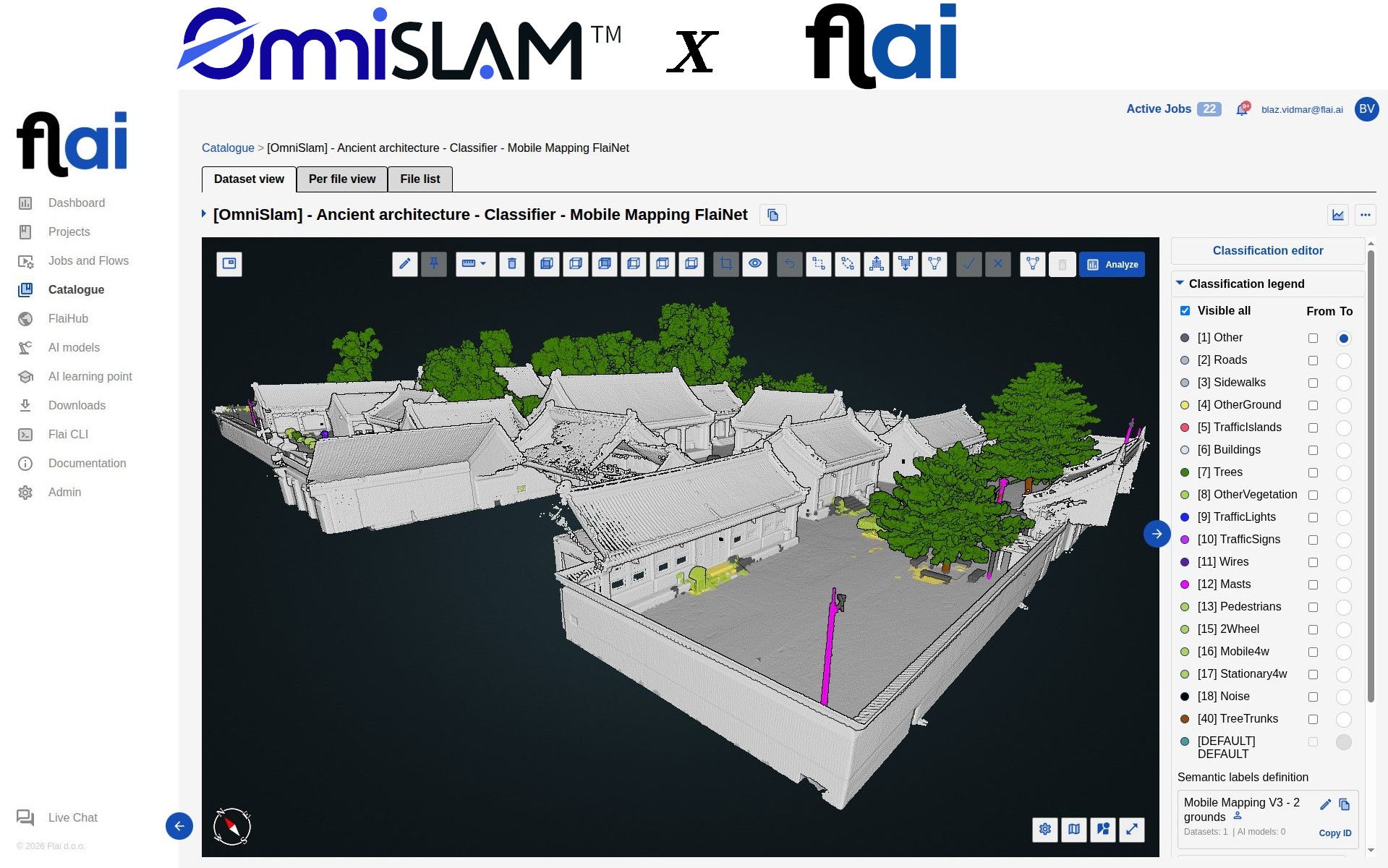The height and width of the screenshot is (868, 1388).
Task: Select the To radio for TreeTrunks
Action: (1343, 719)
